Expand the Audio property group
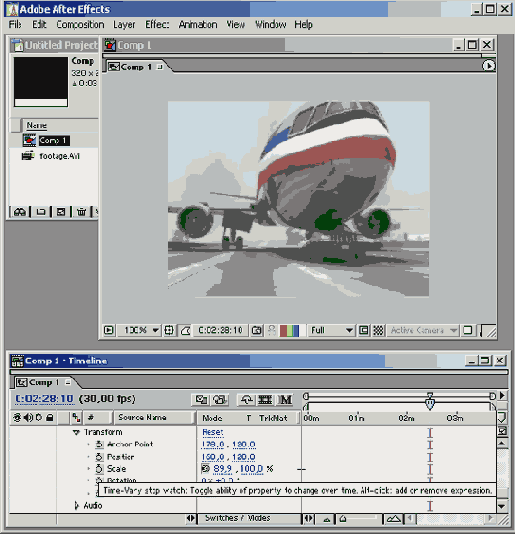This screenshot has height=534, width=515. (77, 505)
